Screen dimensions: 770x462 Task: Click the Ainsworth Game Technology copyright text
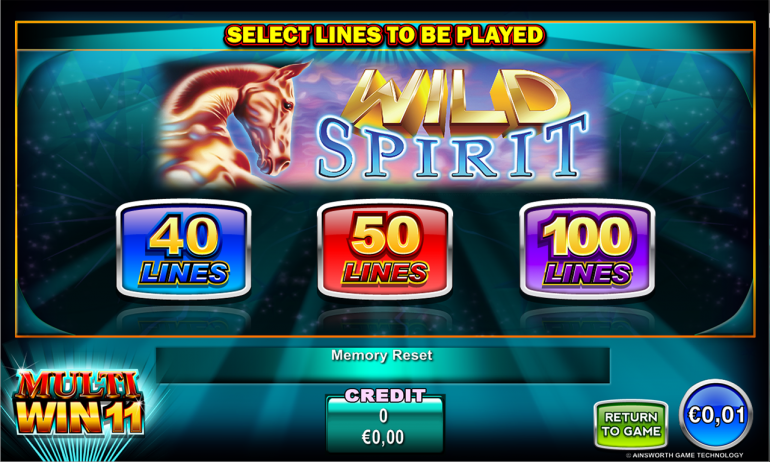click(x=685, y=456)
